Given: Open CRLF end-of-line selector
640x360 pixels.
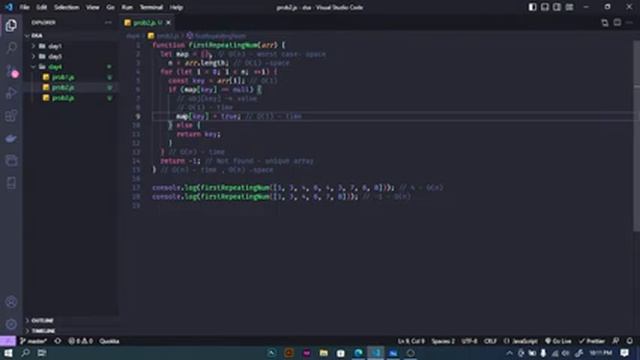Looking at the screenshot, I should click(x=490, y=341).
